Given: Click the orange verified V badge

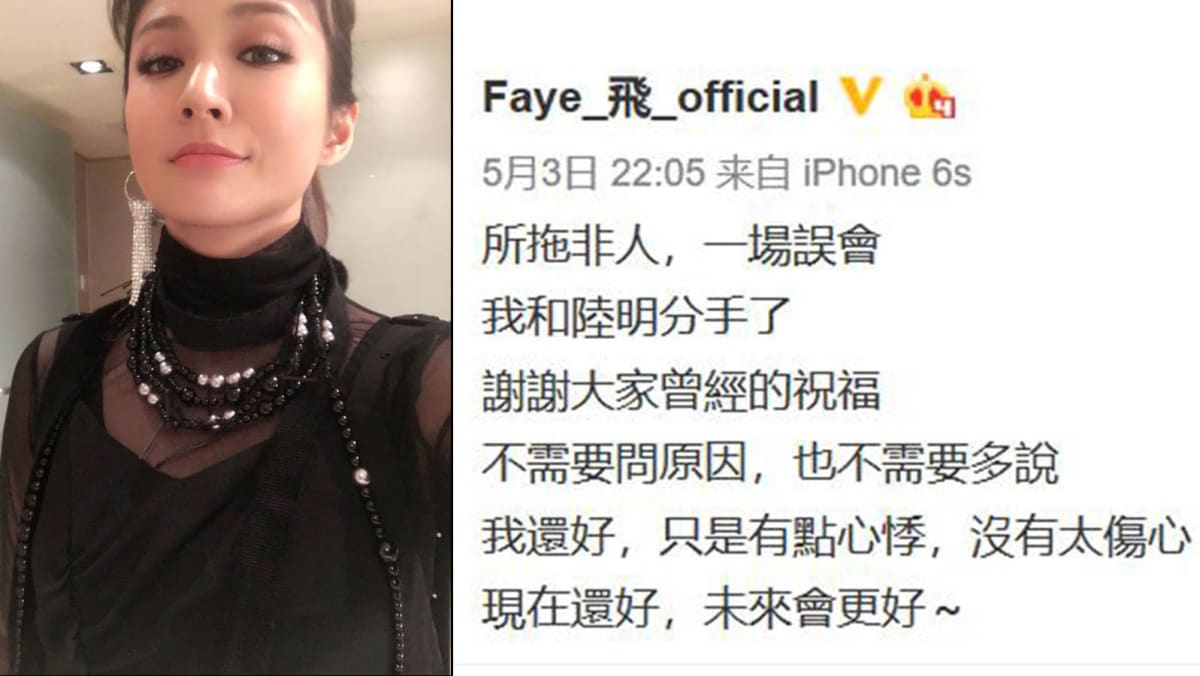Looking at the screenshot, I should [x=861, y=98].
